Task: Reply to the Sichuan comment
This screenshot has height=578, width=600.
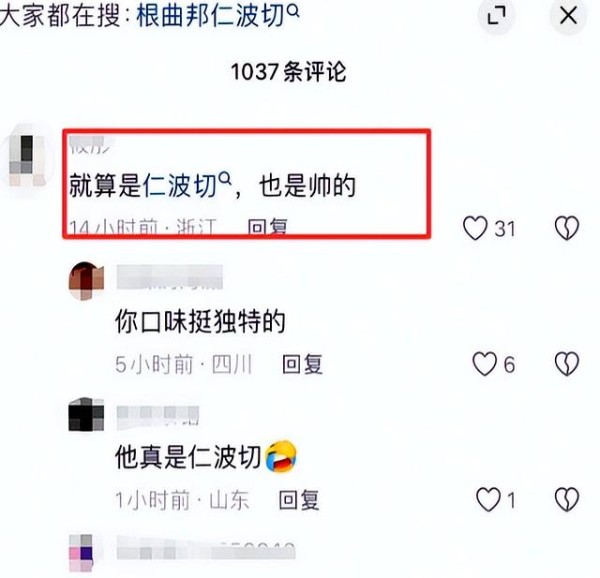Action: coord(302,364)
